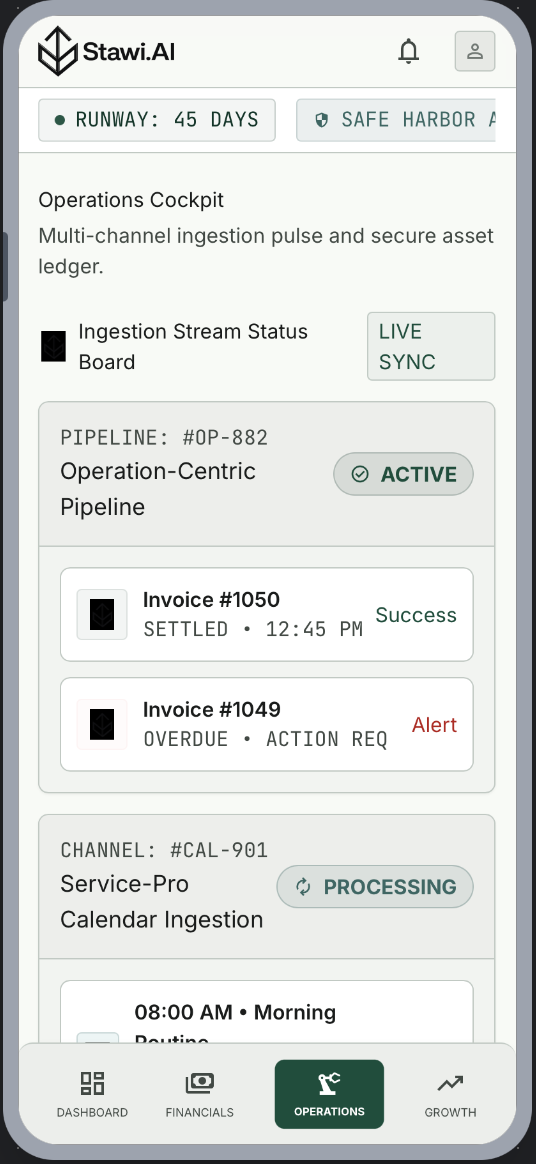Click the Invoice #1050 document icon
This screenshot has width=536, height=1164.
(102, 615)
